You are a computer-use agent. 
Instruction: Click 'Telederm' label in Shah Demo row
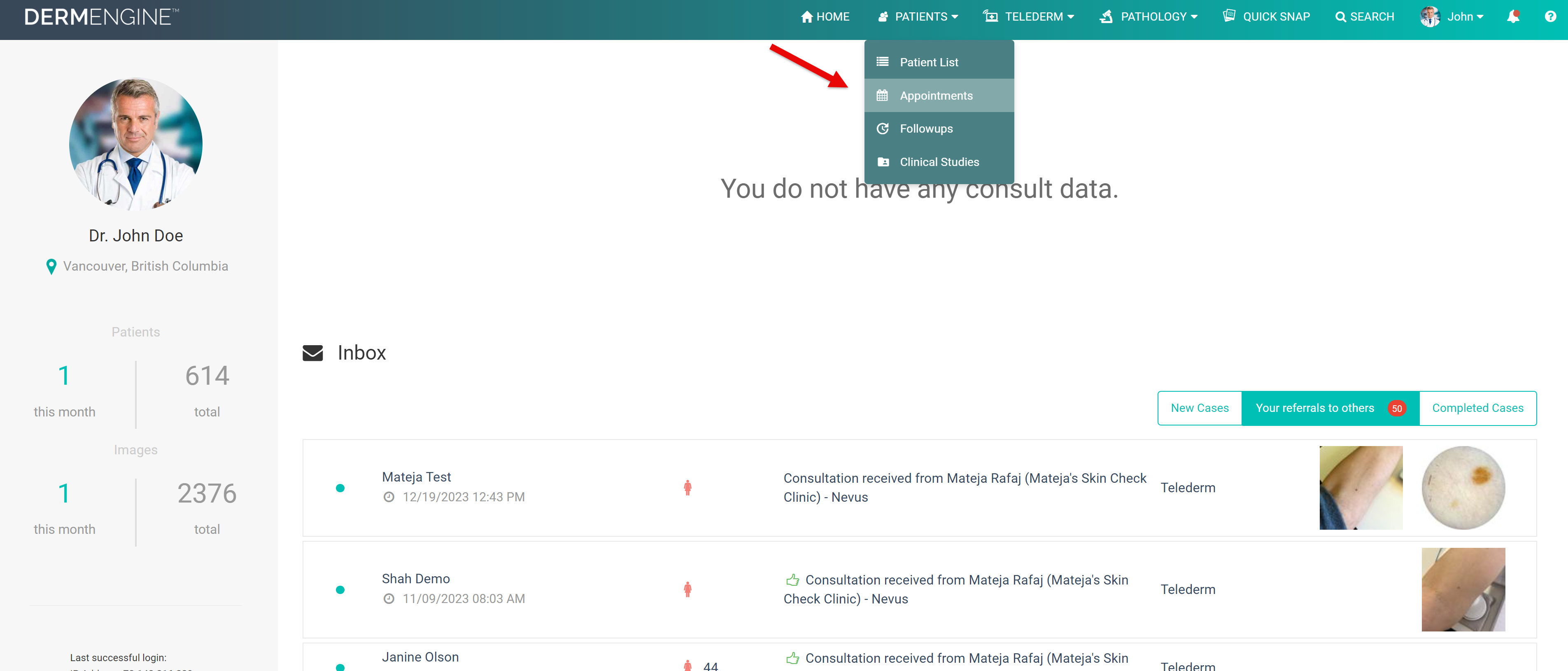click(1188, 589)
